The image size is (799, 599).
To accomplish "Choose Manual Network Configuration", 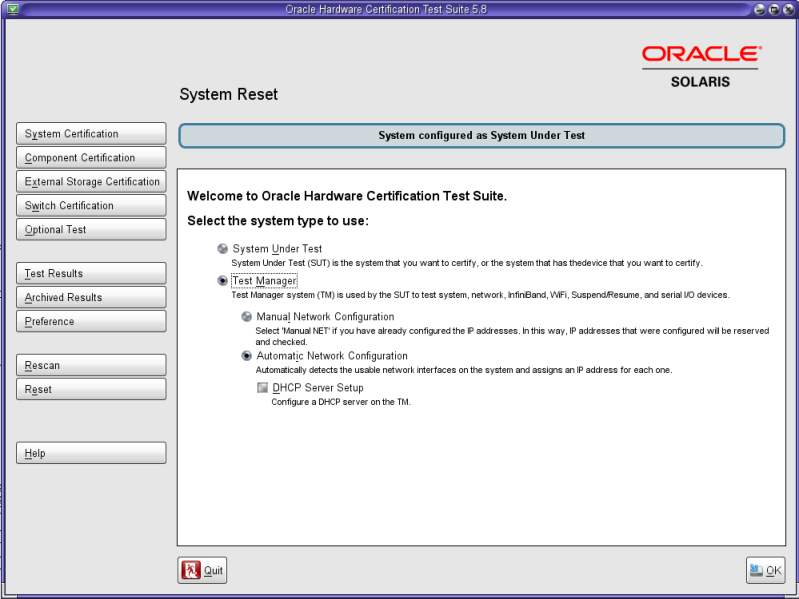I will point(247,317).
